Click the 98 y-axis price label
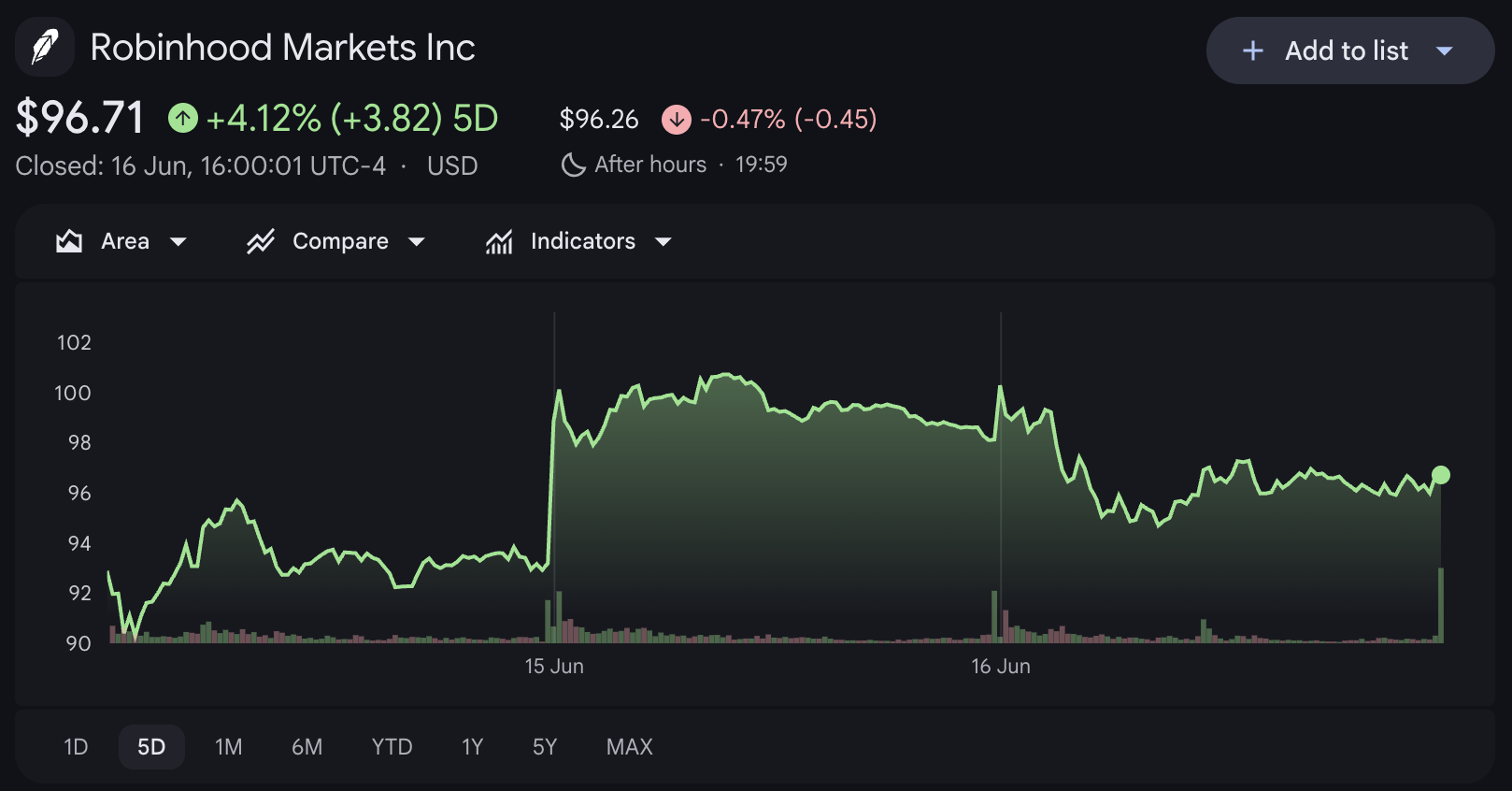Viewport: 1512px width, 791px height. (79, 442)
